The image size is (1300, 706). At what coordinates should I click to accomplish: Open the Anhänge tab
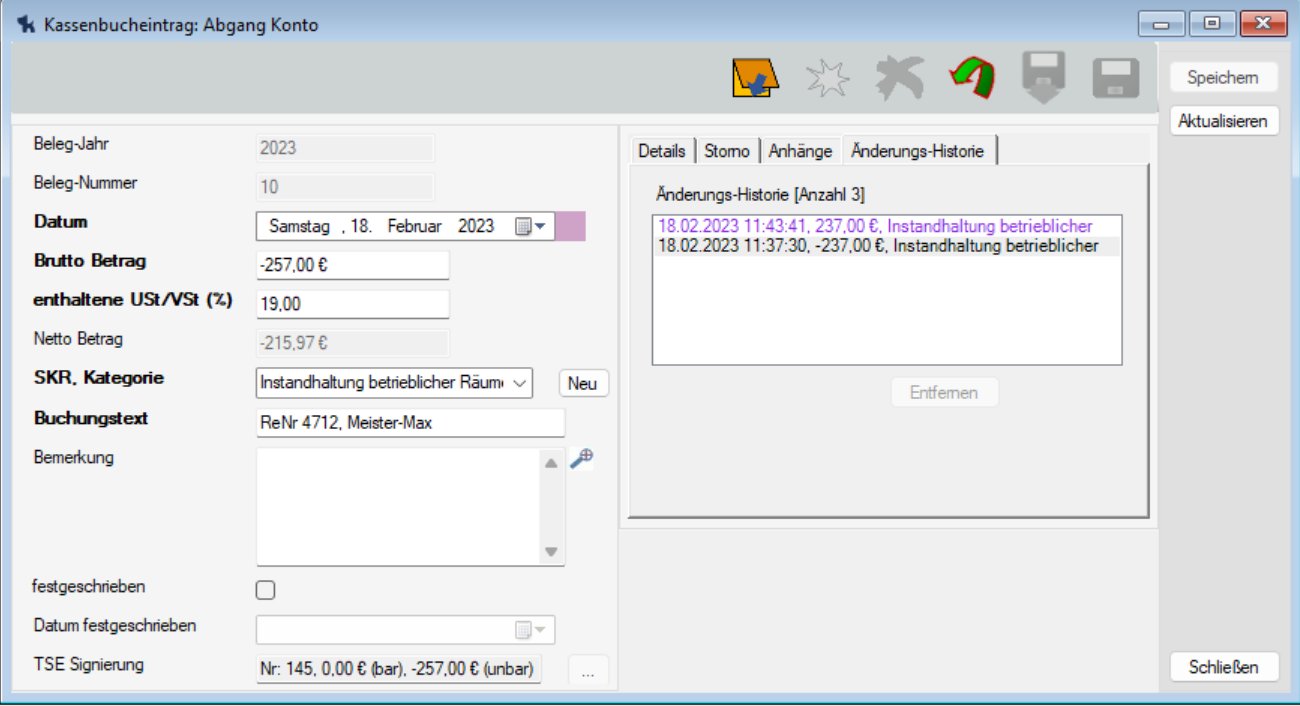click(800, 151)
